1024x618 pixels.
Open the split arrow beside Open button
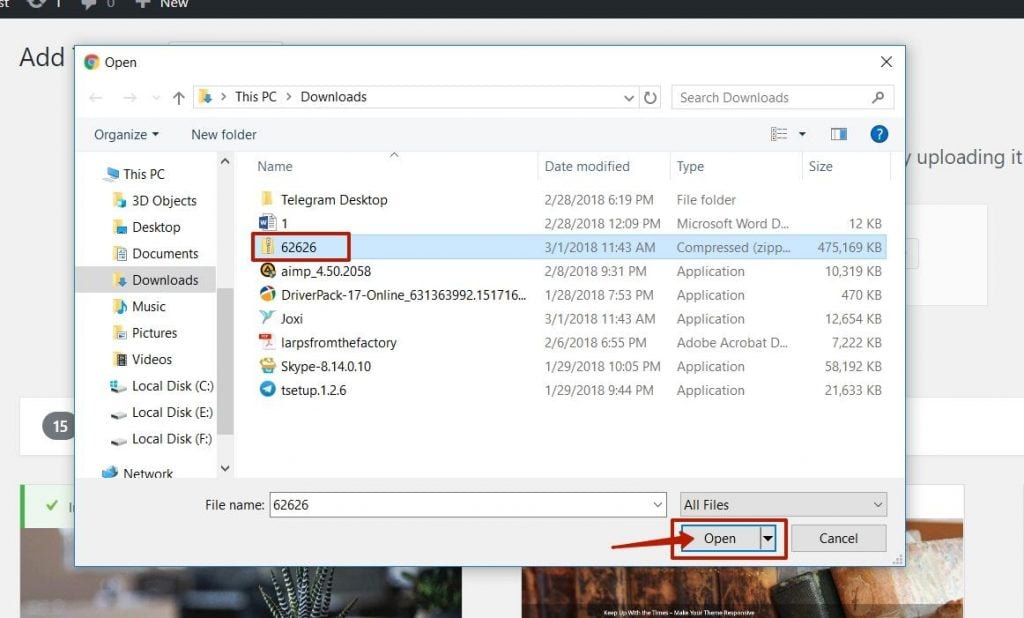768,538
